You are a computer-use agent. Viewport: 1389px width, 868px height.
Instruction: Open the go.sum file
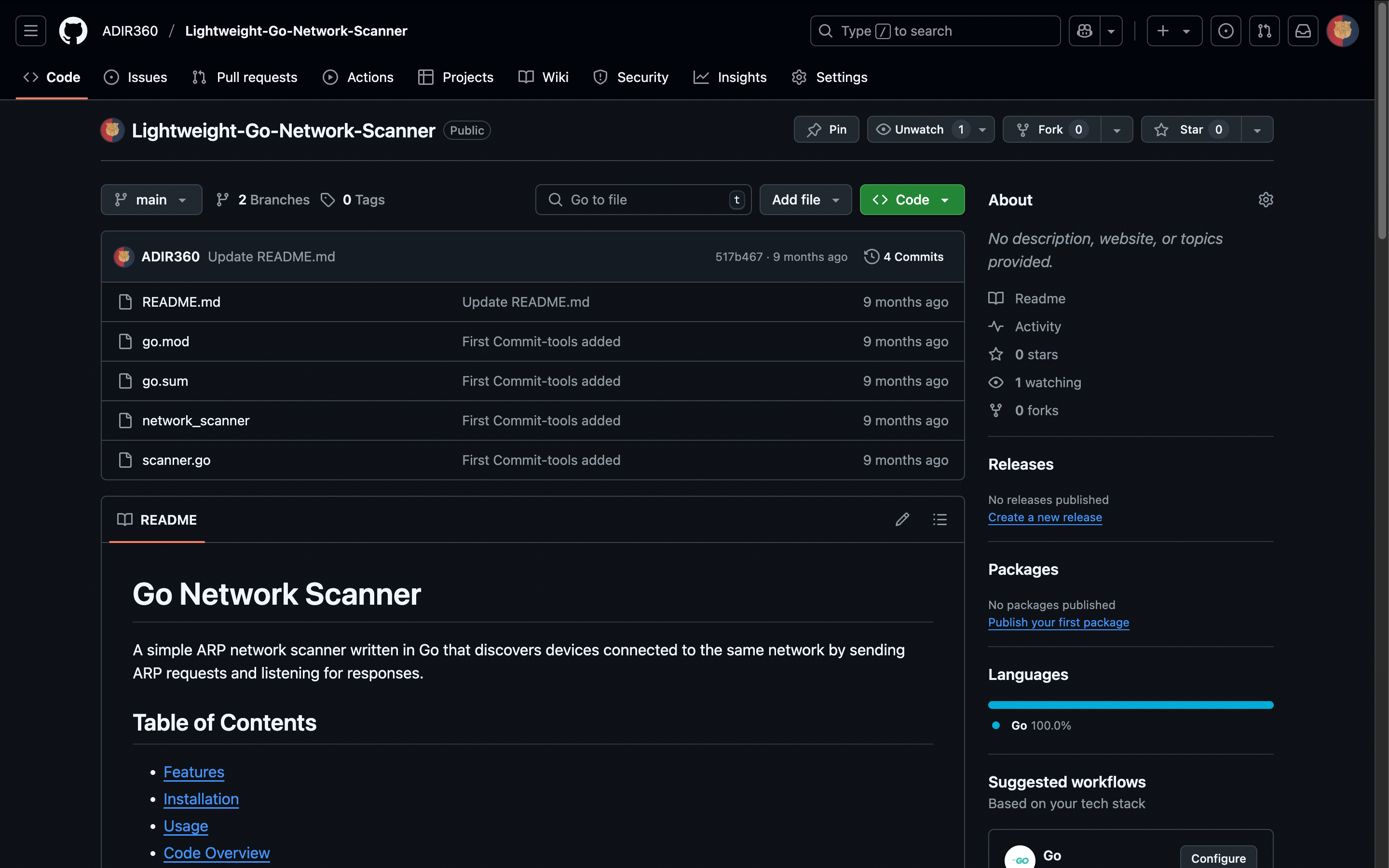[165, 381]
